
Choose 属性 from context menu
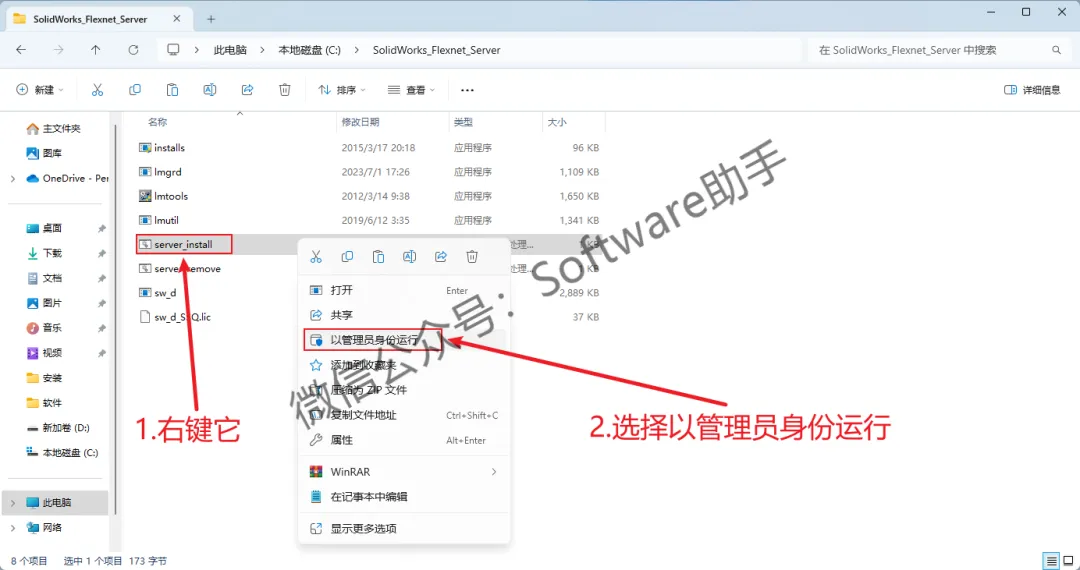point(404,440)
